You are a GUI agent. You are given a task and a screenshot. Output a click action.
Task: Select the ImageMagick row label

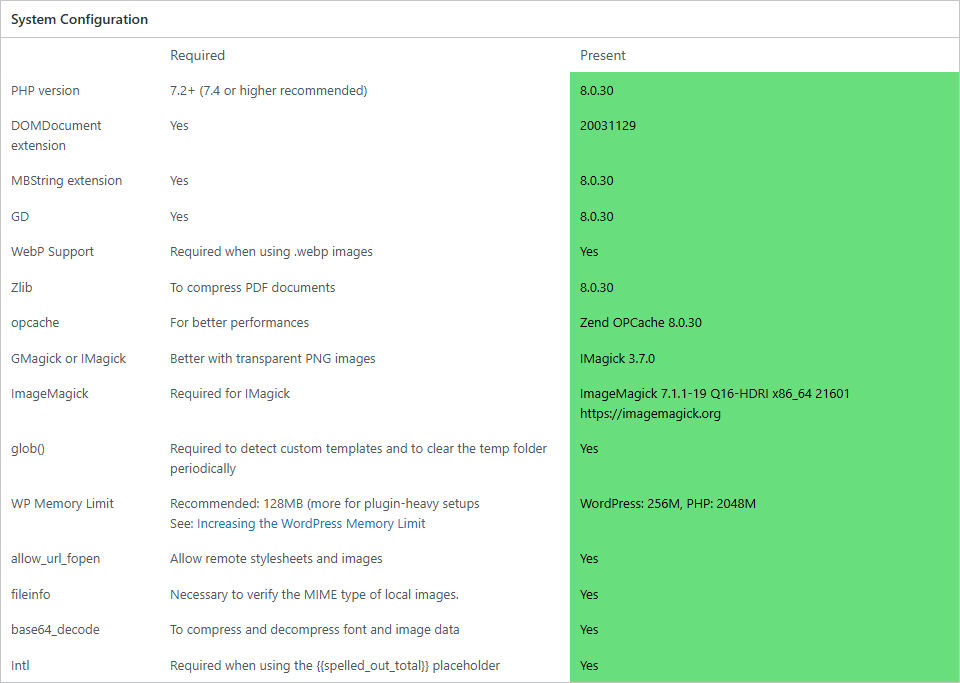(50, 394)
